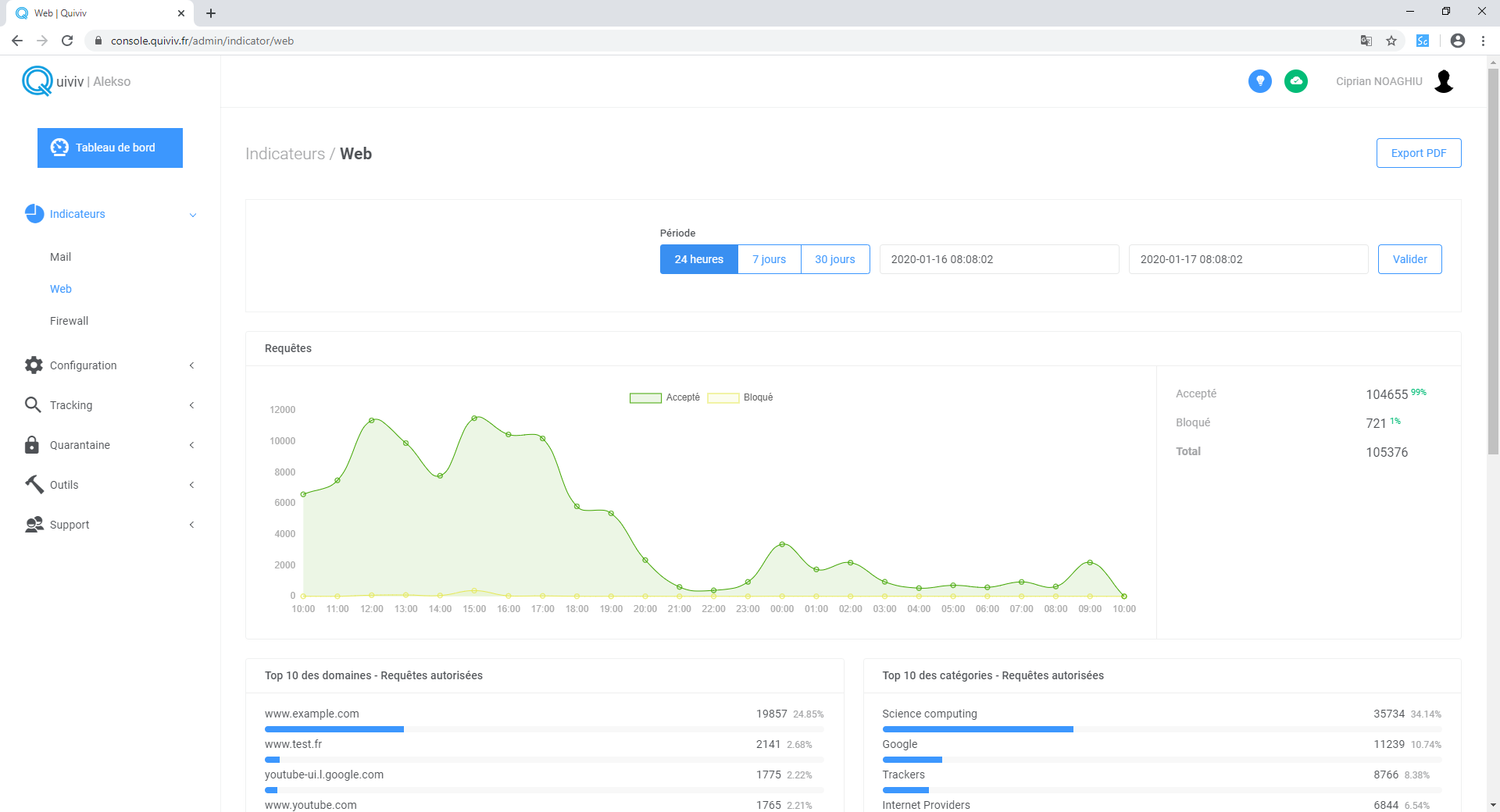Click the Export PDF button
The image size is (1500, 812).
click(1418, 152)
